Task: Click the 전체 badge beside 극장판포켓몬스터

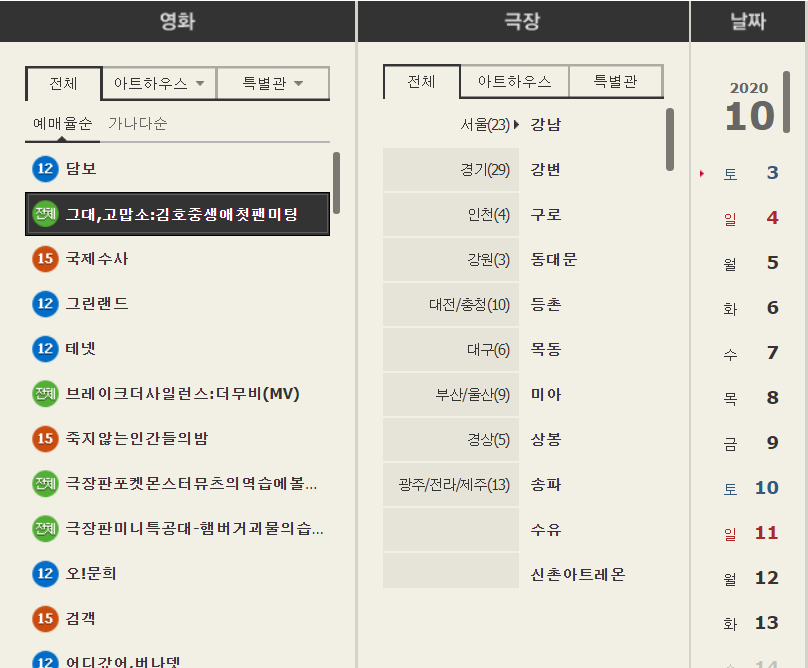Action: (45, 483)
